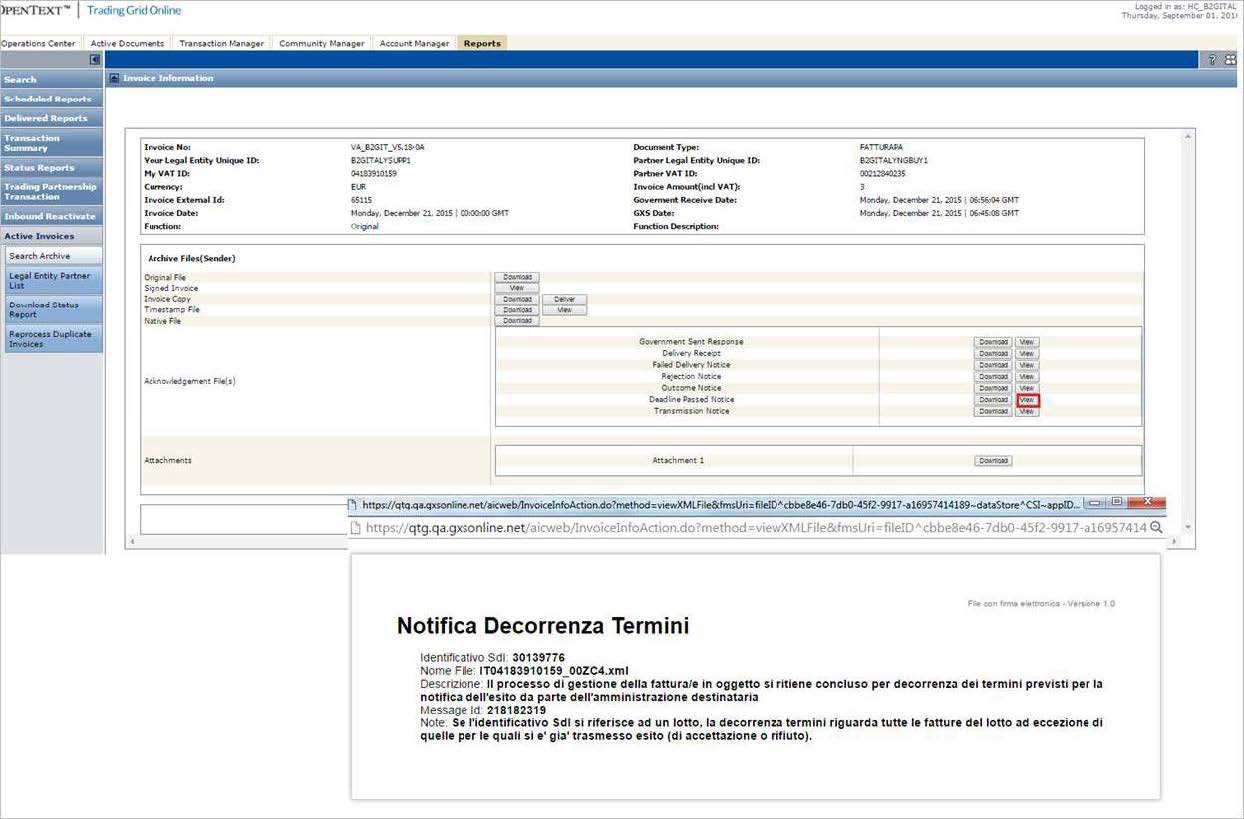Screen dimensions: 1244x819
Task: Click Invoice External Id value 65115
Action: 359,200
